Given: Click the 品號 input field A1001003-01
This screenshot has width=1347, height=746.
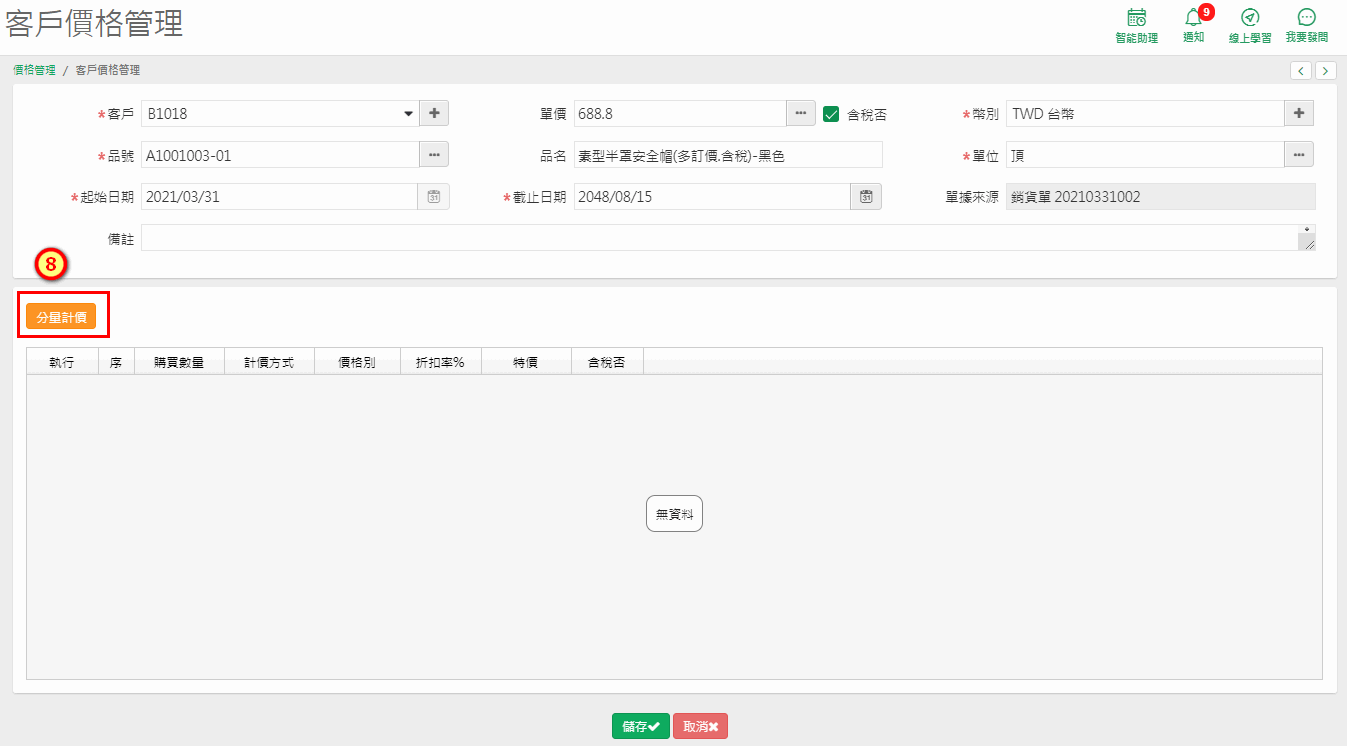Looking at the screenshot, I should coord(281,154).
